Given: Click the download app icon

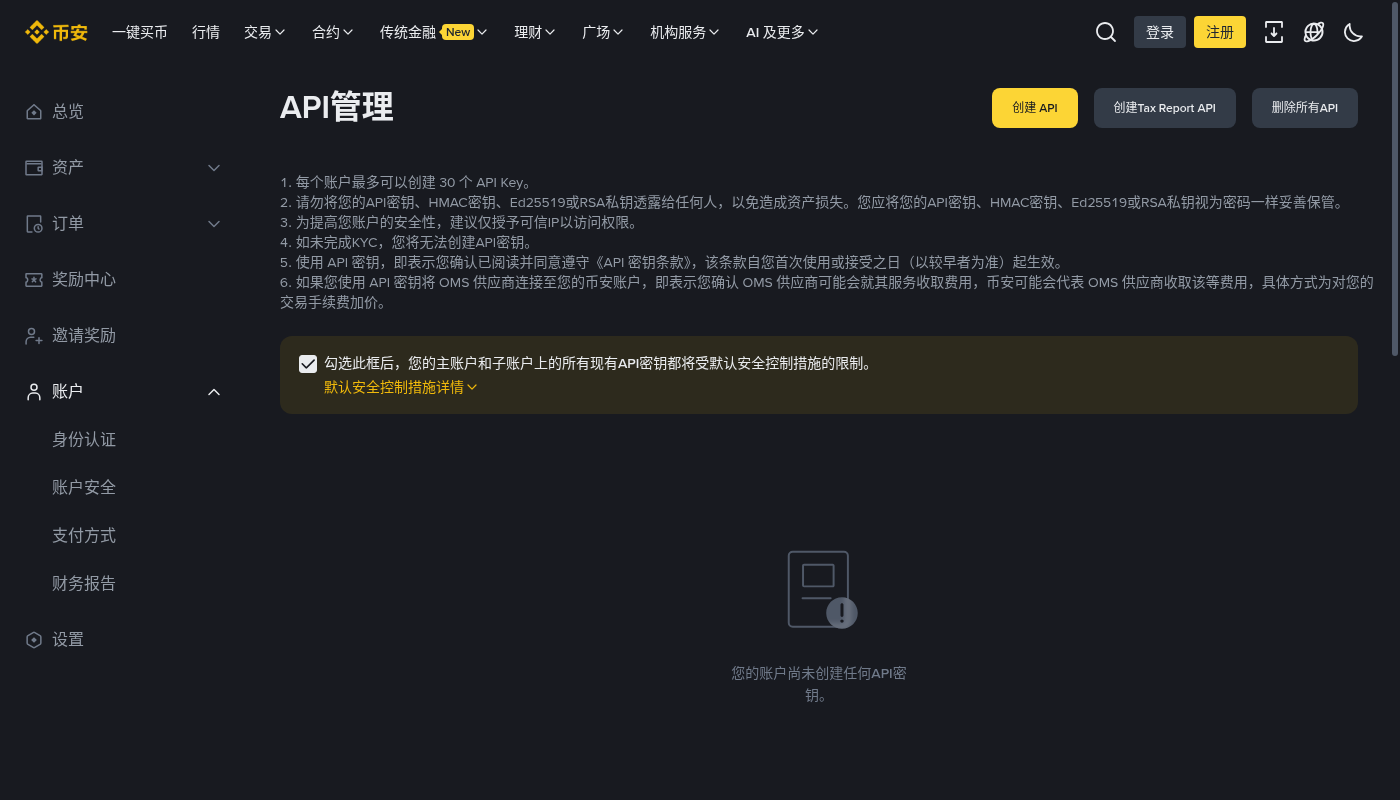Looking at the screenshot, I should tap(1274, 32).
